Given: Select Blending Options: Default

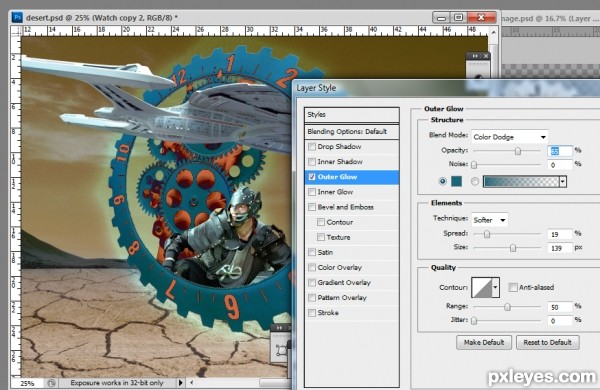Looking at the screenshot, I should 352,132.
